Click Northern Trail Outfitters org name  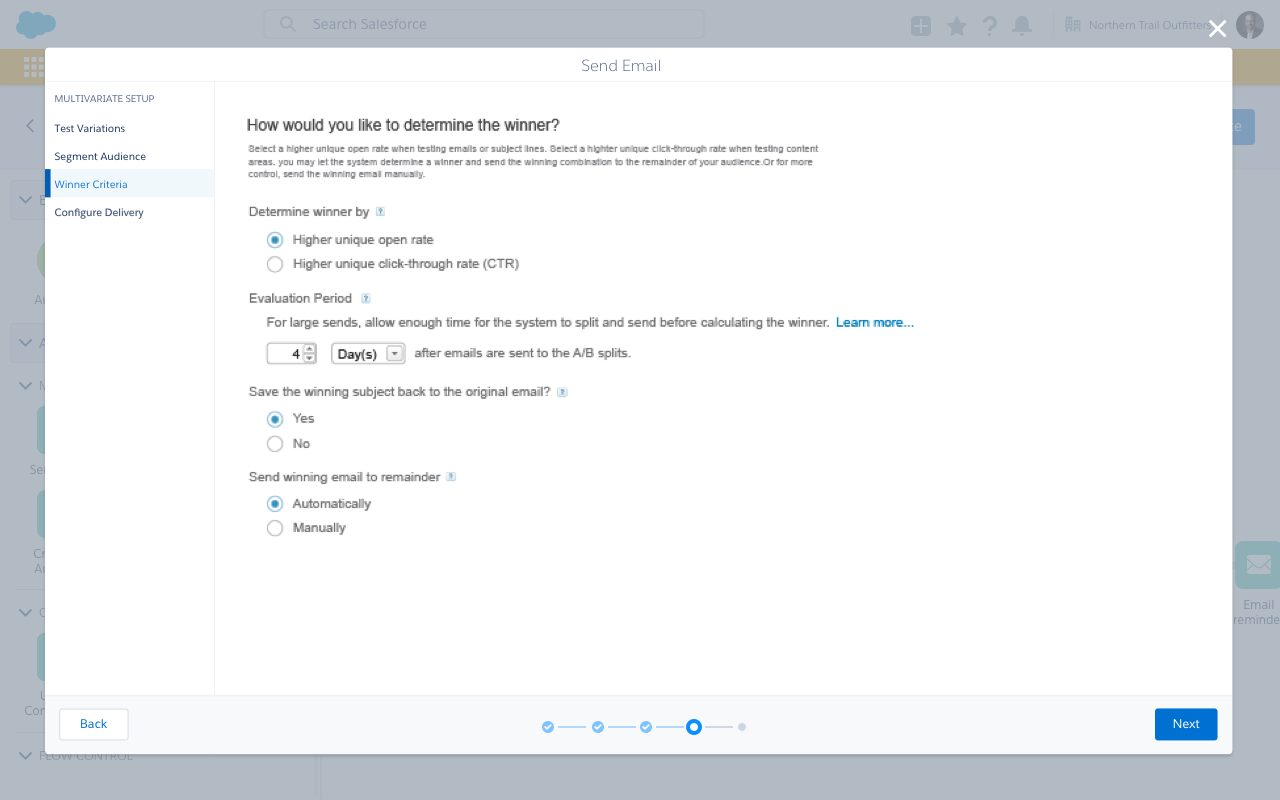click(x=1149, y=25)
